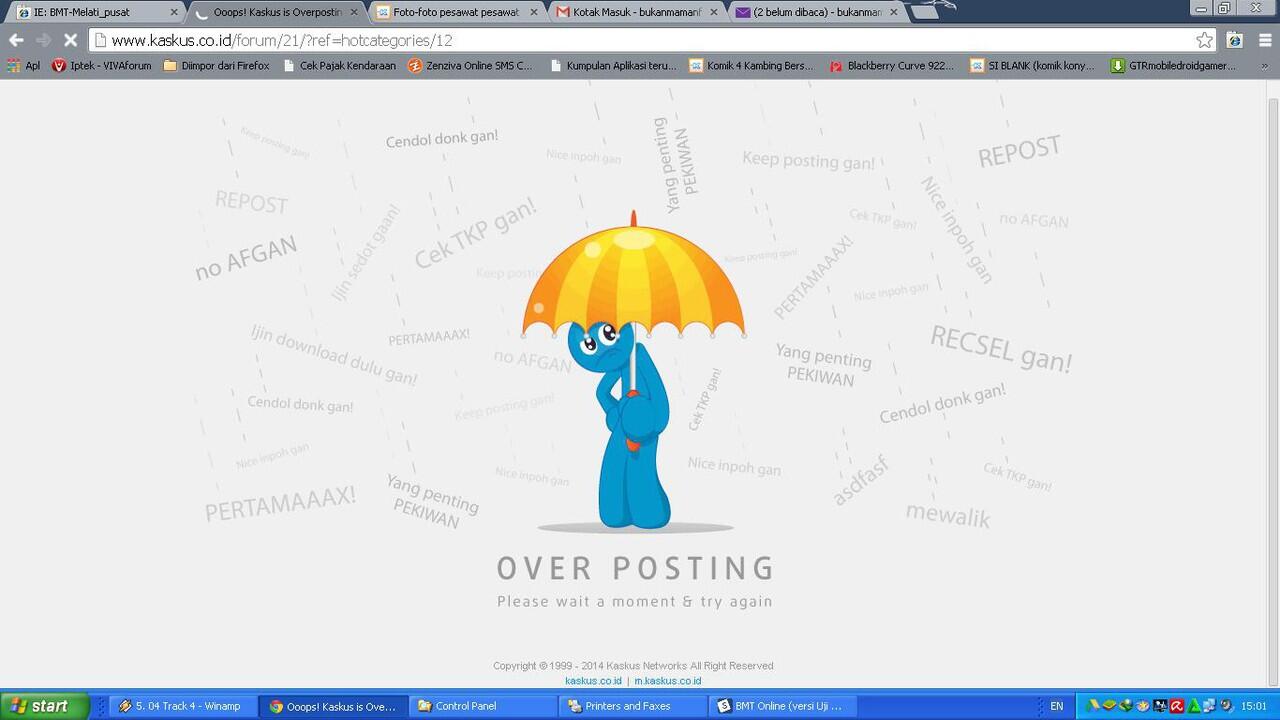The height and width of the screenshot is (720, 1280).
Task: Open a new tab with the new-tab button
Action: tap(925, 12)
